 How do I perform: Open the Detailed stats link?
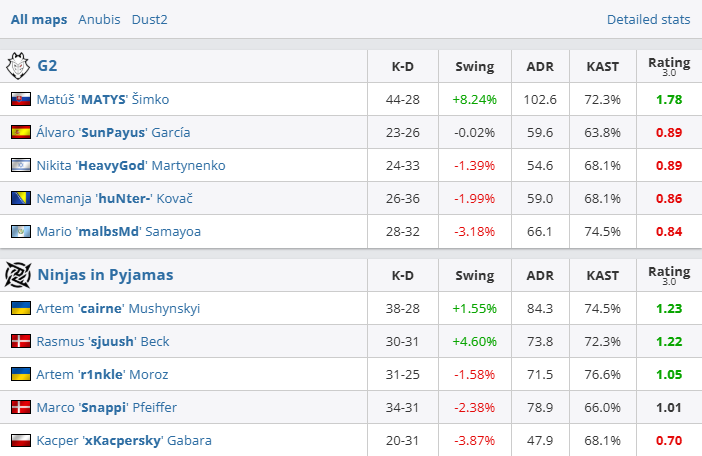(x=648, y=19)
